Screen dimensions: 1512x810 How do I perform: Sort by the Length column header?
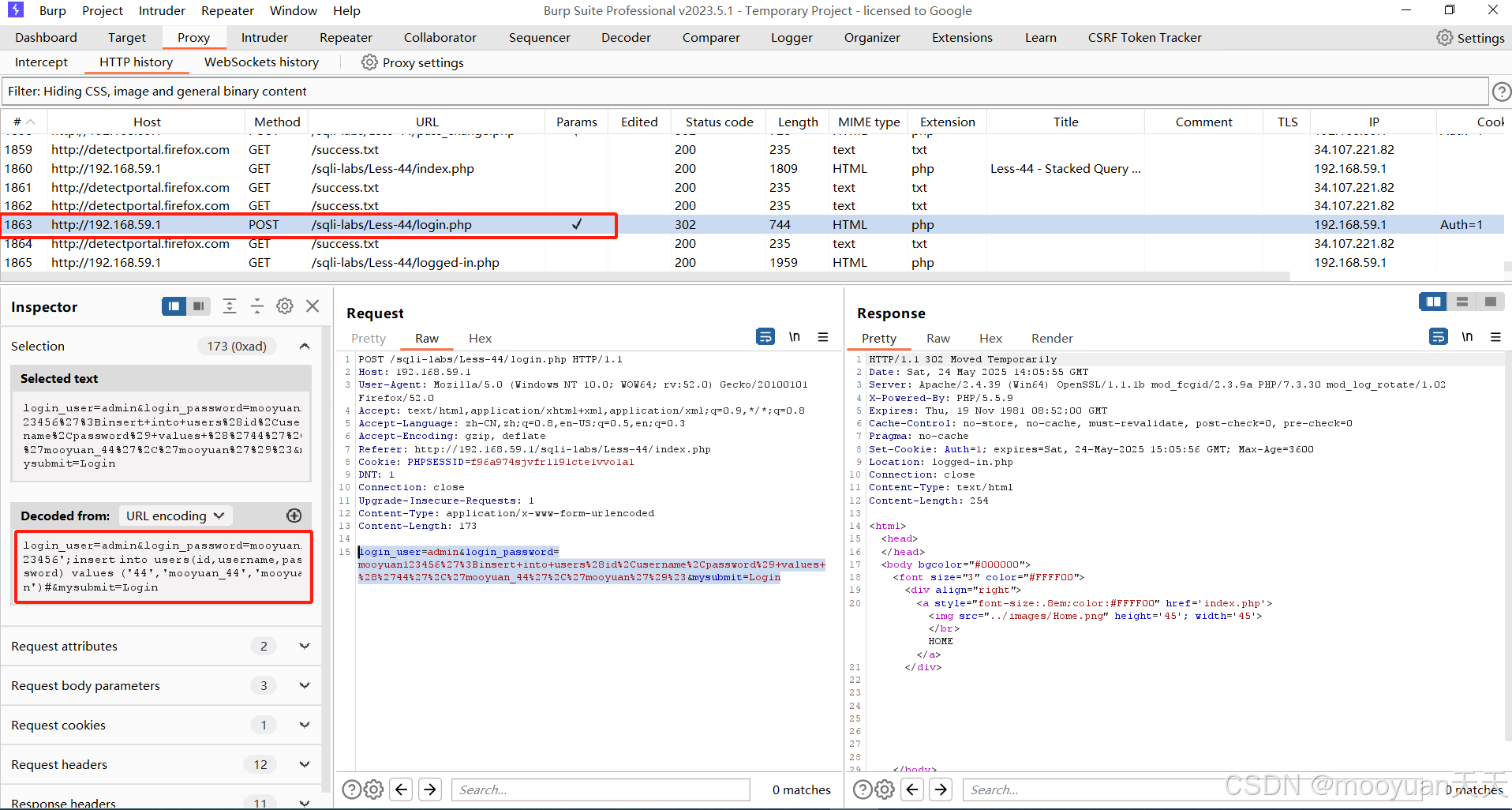pyautogui.click(x=797, y=122)
